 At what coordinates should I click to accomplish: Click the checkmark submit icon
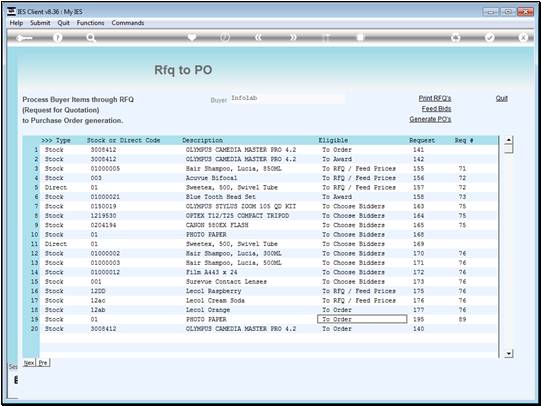(490, 37)
